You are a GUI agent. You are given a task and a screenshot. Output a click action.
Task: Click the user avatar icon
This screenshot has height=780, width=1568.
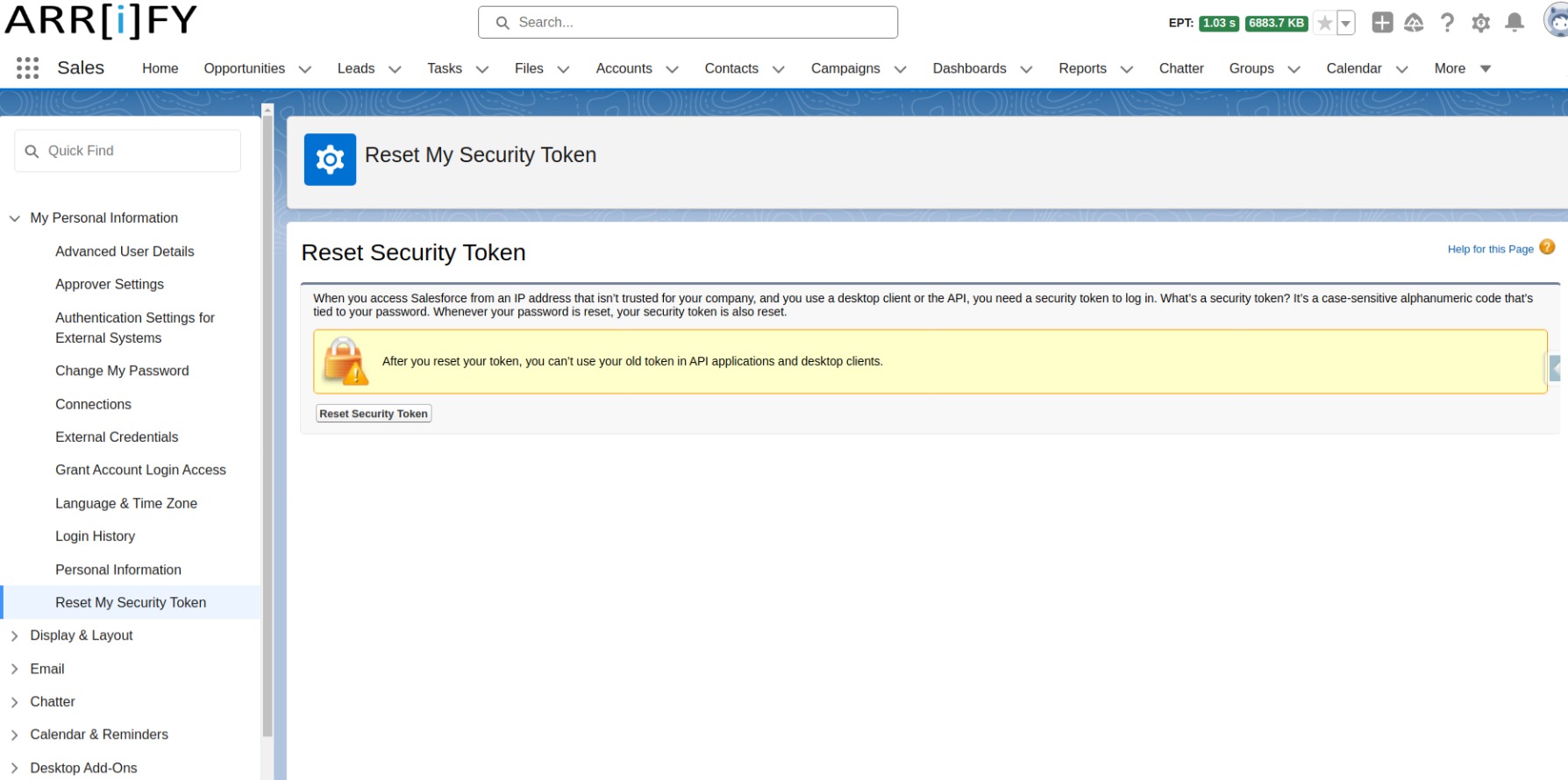tap(1556, 21)
